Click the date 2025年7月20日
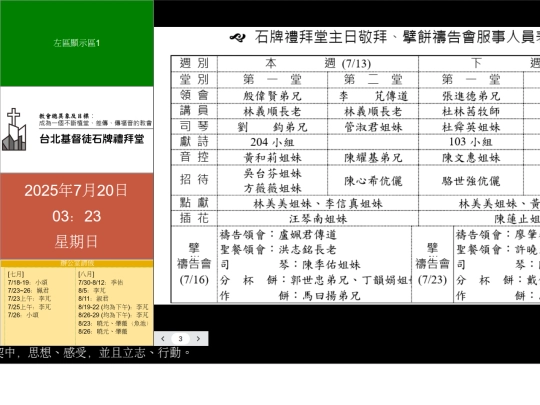 (x=76, y=190)
